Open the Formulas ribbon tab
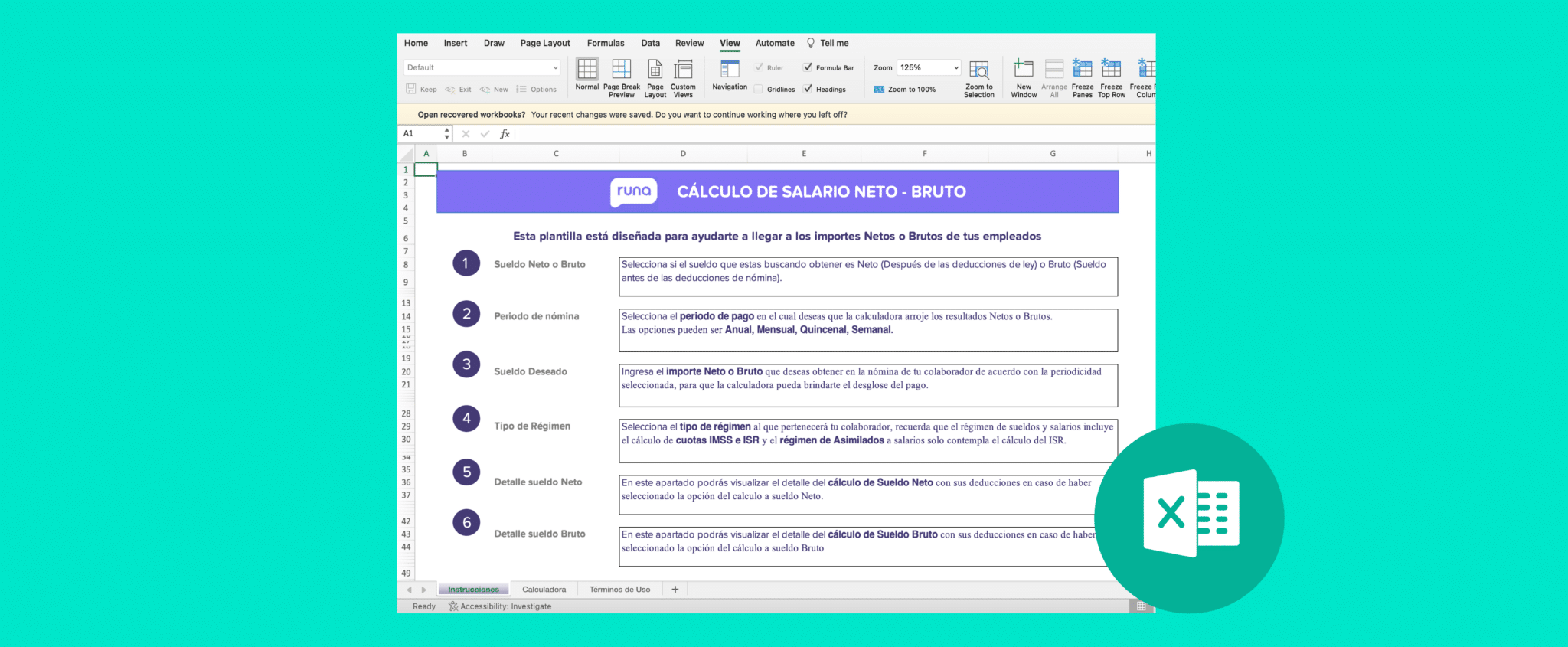 coord(606,43)
